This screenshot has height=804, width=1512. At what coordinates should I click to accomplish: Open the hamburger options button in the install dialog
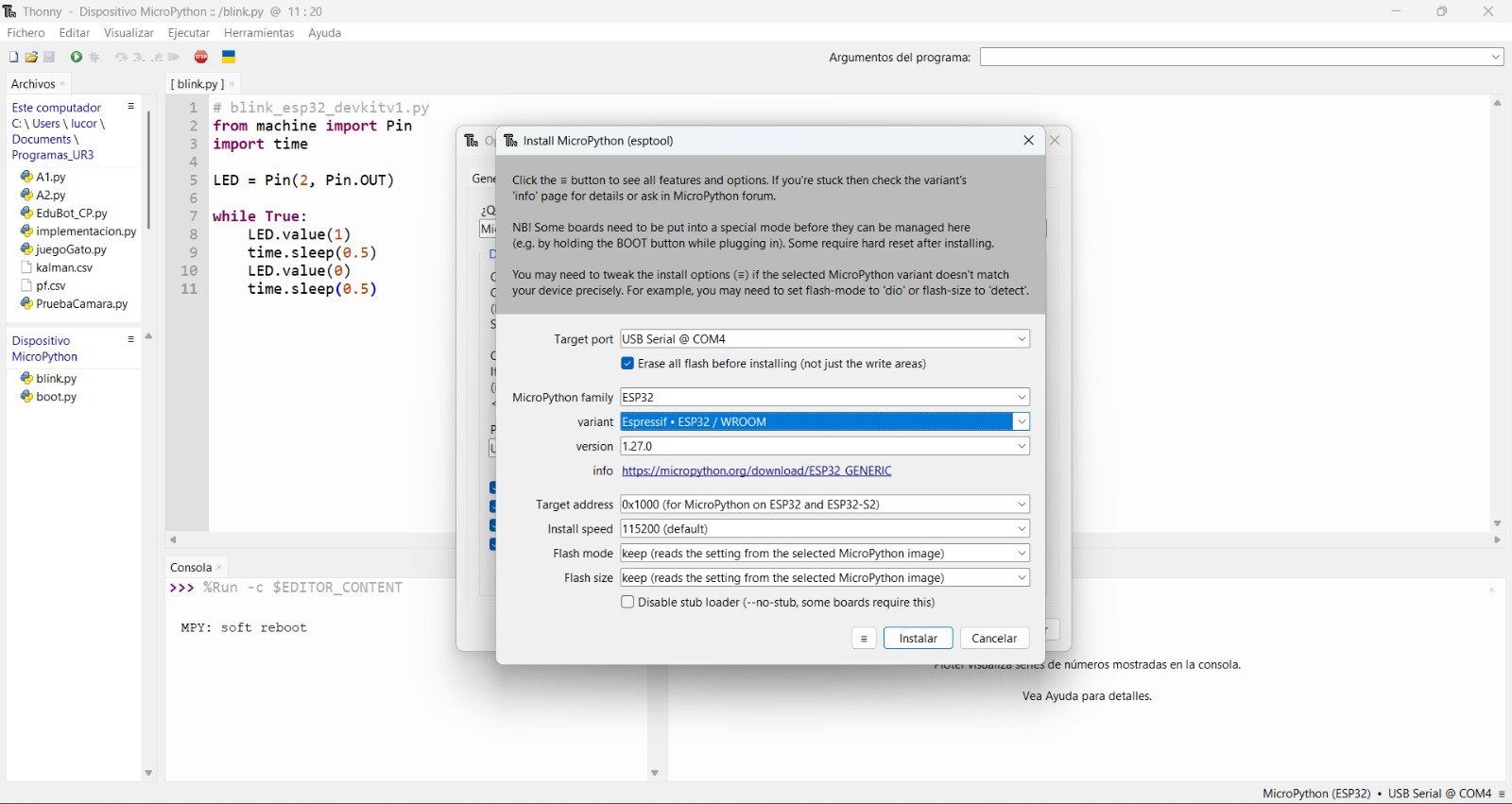(864, 639)
